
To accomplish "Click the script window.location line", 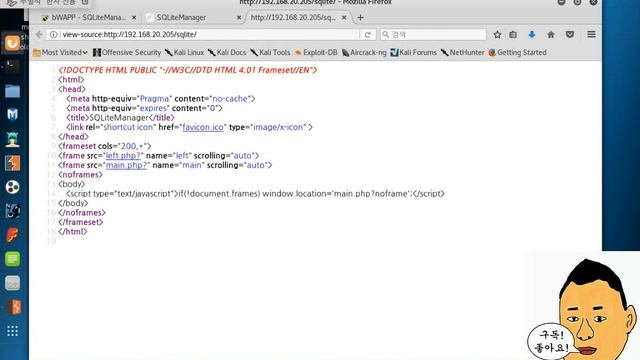I will [255, 194].
